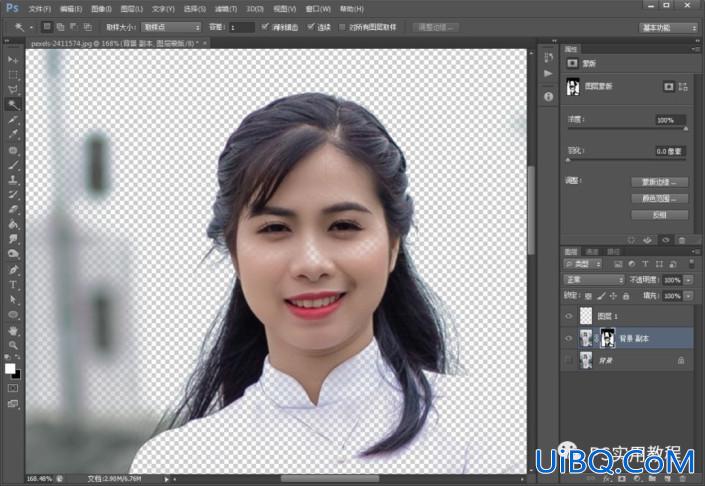The height and width of the screenshot is (486, 705).
Task: Select the Crop tool
Action: click(13, 120)
